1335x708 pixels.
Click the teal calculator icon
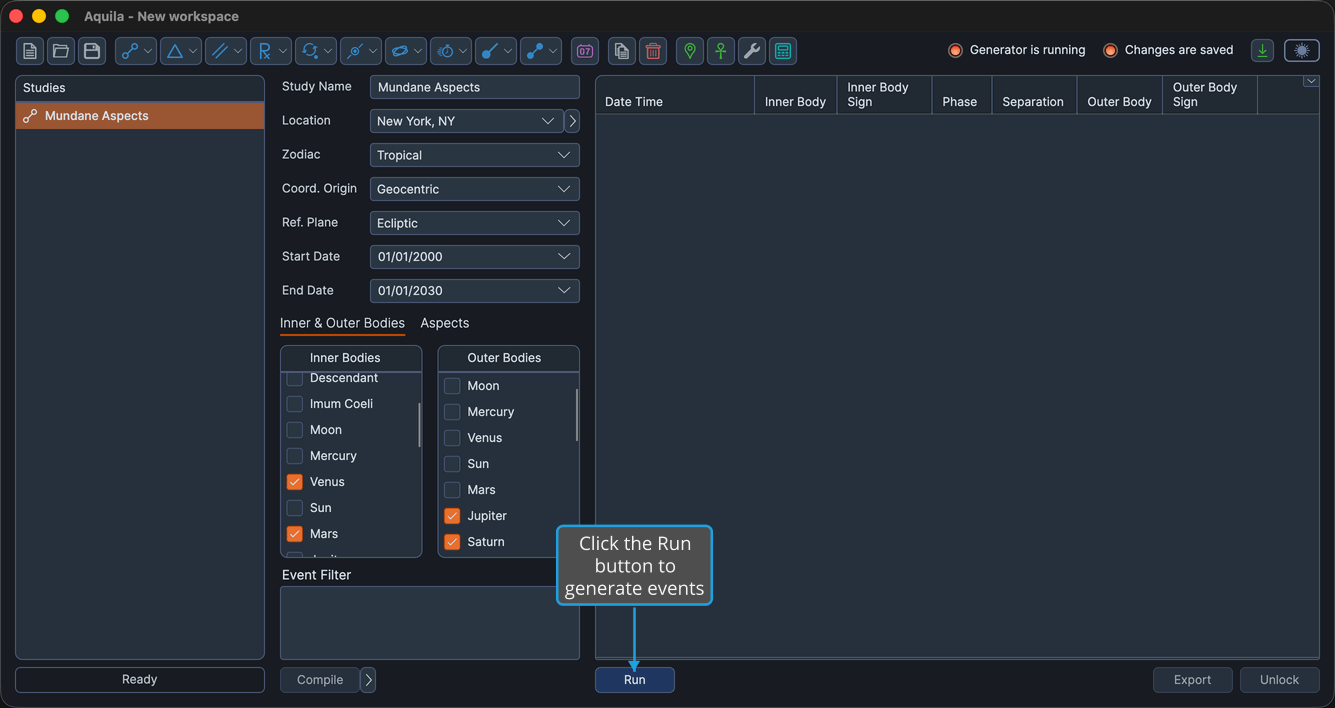tap(783, 51)
